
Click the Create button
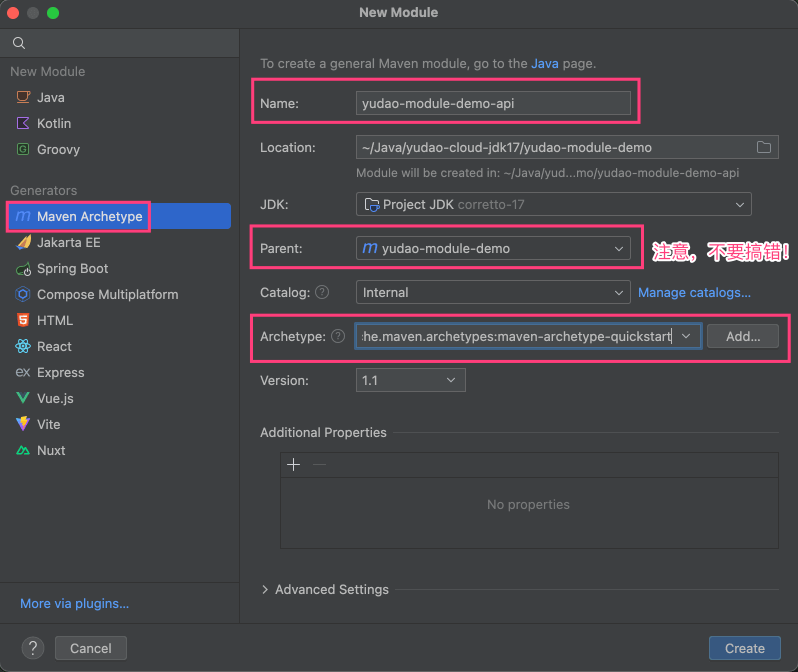744,648
